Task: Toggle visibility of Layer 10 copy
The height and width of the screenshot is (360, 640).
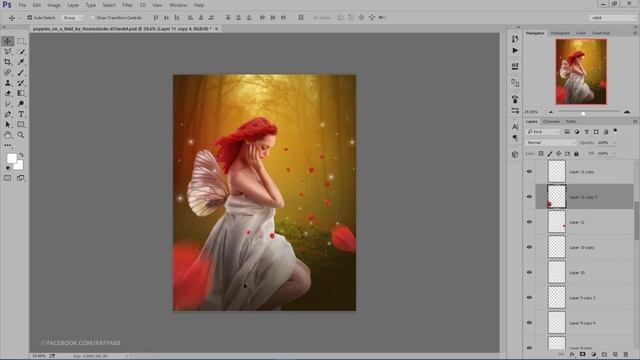Action: click(529, 247)
